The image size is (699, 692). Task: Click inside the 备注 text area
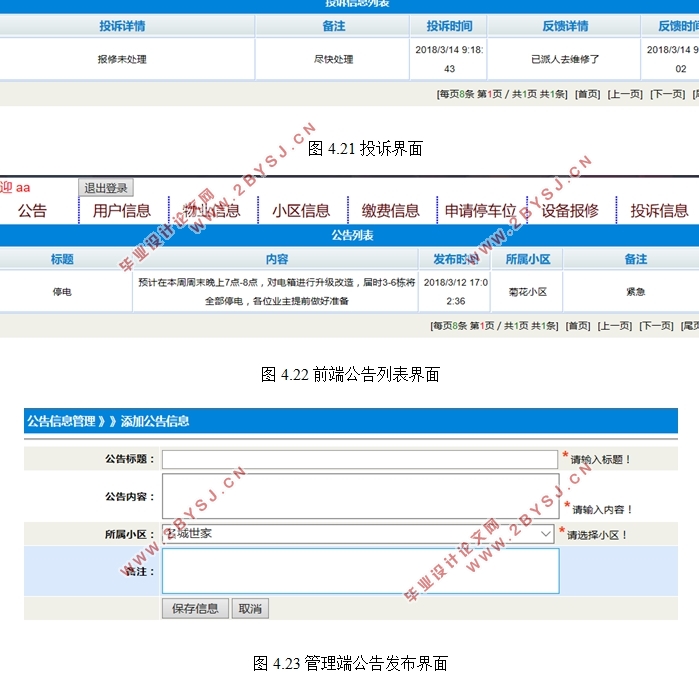[361, 571]
